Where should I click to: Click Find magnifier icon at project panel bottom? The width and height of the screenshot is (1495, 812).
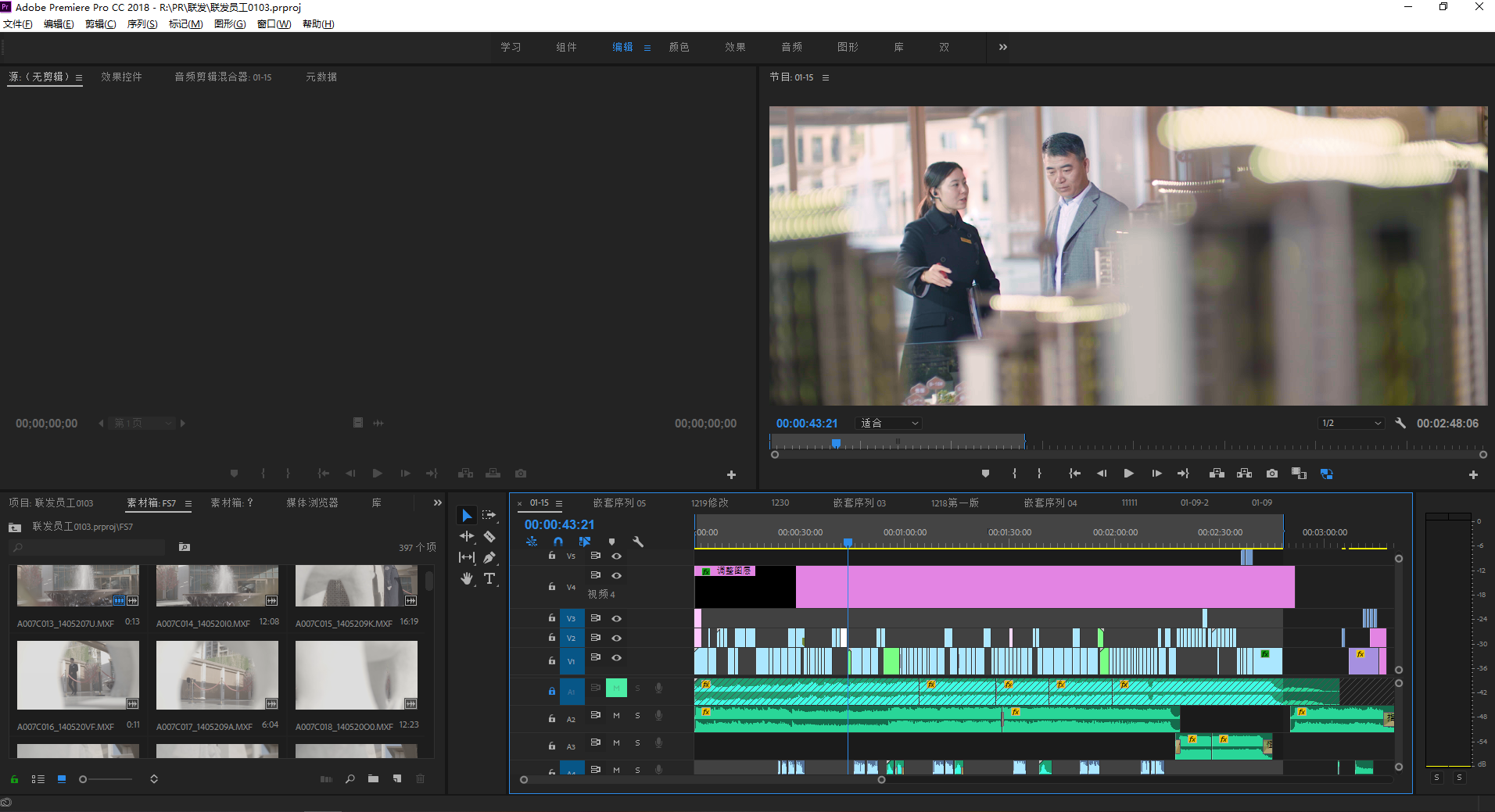(x=350, y=779)
